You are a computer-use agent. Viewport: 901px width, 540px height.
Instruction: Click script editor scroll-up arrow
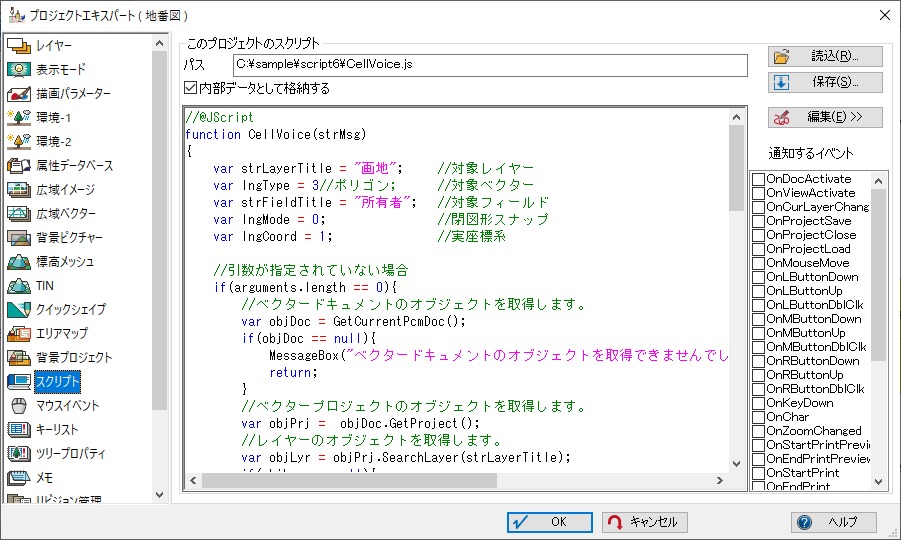tap(737, 117)
